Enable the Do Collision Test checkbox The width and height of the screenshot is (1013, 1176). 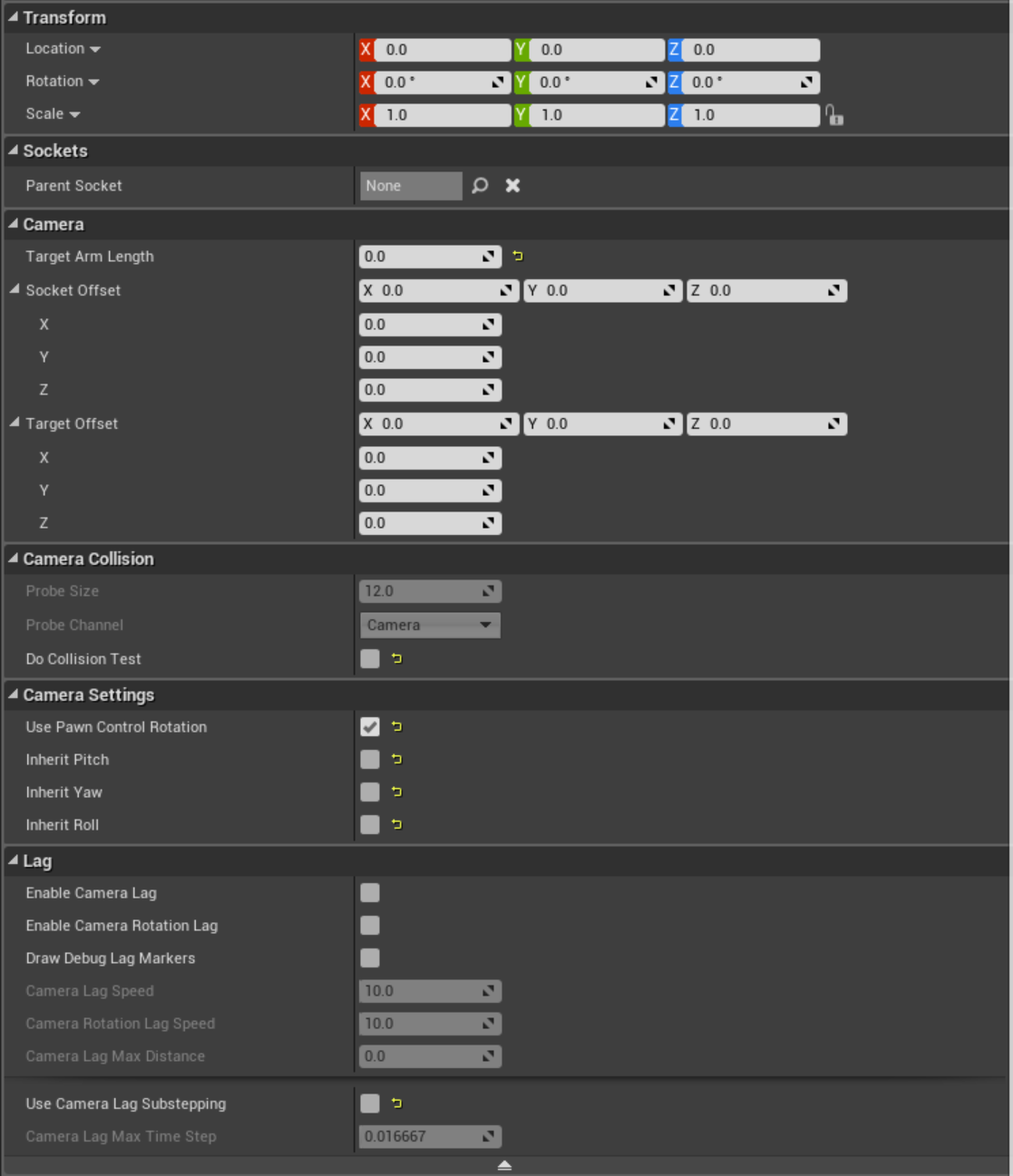370,659
